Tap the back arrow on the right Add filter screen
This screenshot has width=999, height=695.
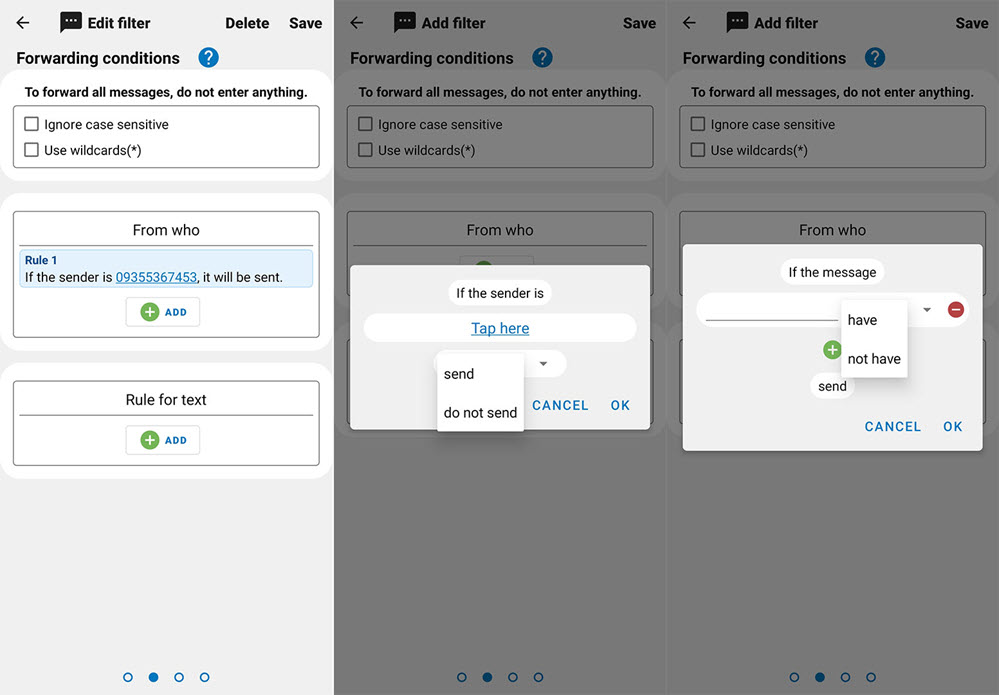[x=689, y=23]
